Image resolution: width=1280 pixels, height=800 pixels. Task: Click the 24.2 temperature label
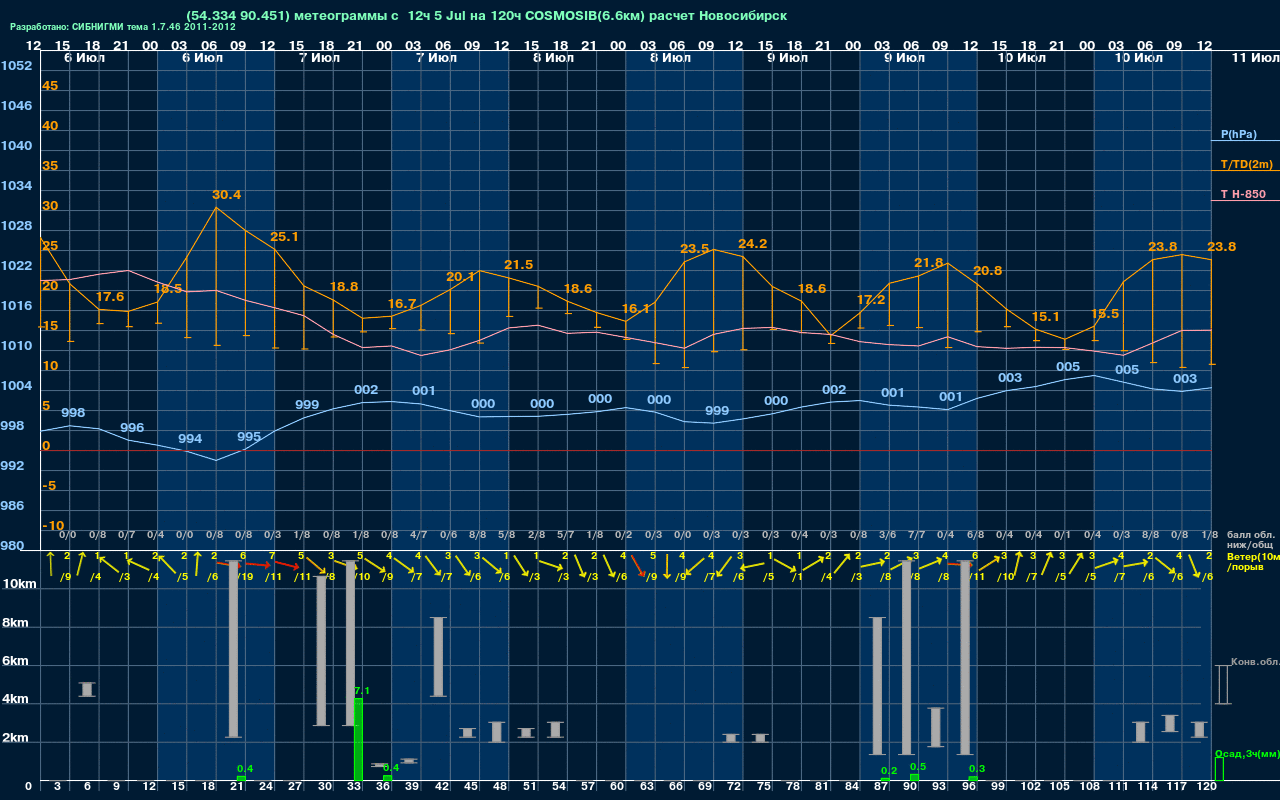[753, 244]
